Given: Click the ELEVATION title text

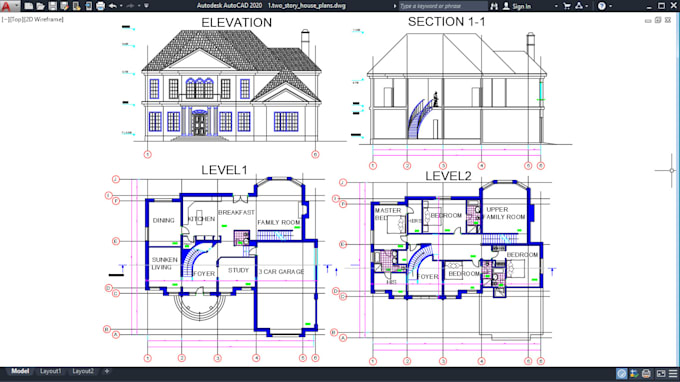Looking at the screenshot, I should 236,23.
